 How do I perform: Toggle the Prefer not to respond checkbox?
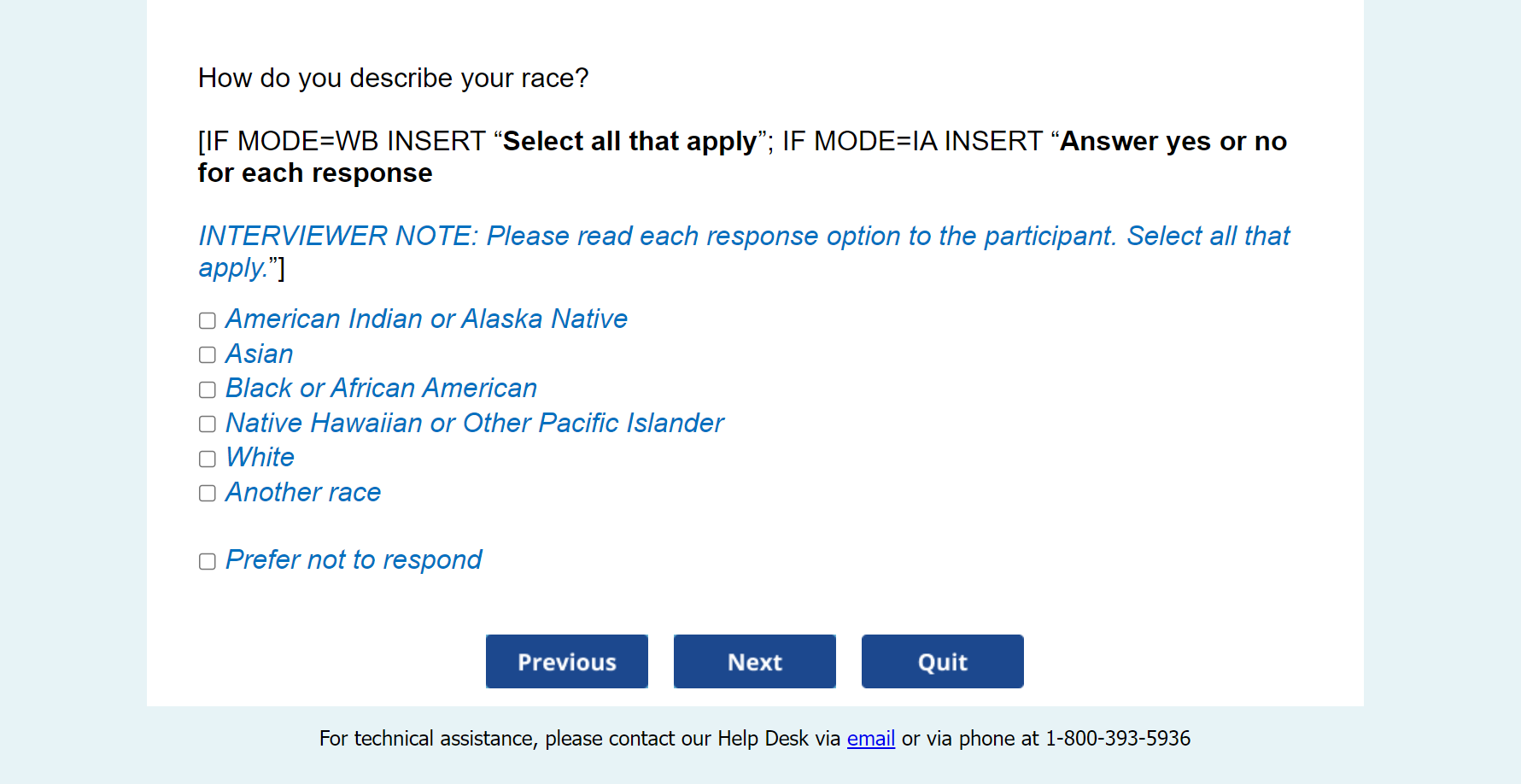click(208, 562)
